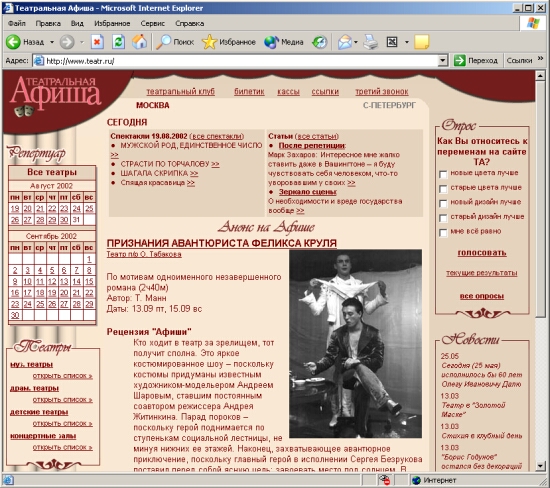Open the Избранное menu
550x488 pixels.
coord(112,24)
